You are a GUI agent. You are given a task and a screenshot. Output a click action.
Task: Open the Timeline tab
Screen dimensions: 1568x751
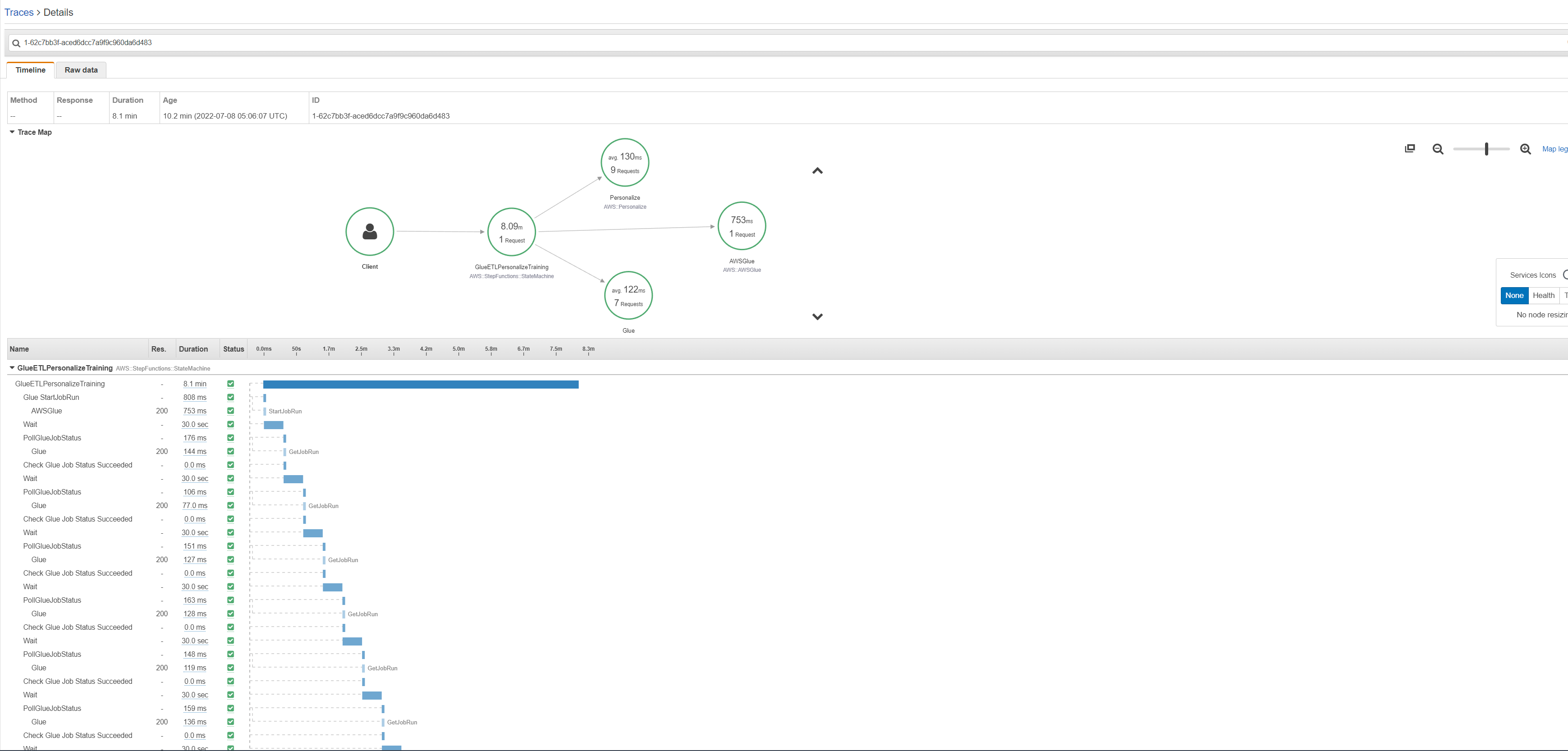[31, 70]
